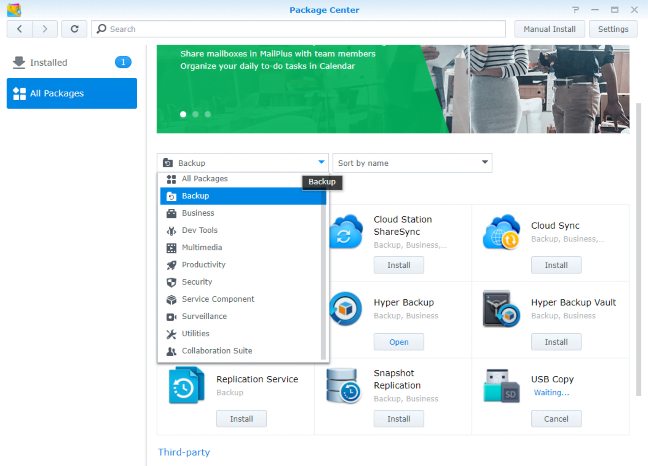The width and height of the screenshot is (648, 466).
Task: Click in the Search input field
Action: [x=300, y=29]
